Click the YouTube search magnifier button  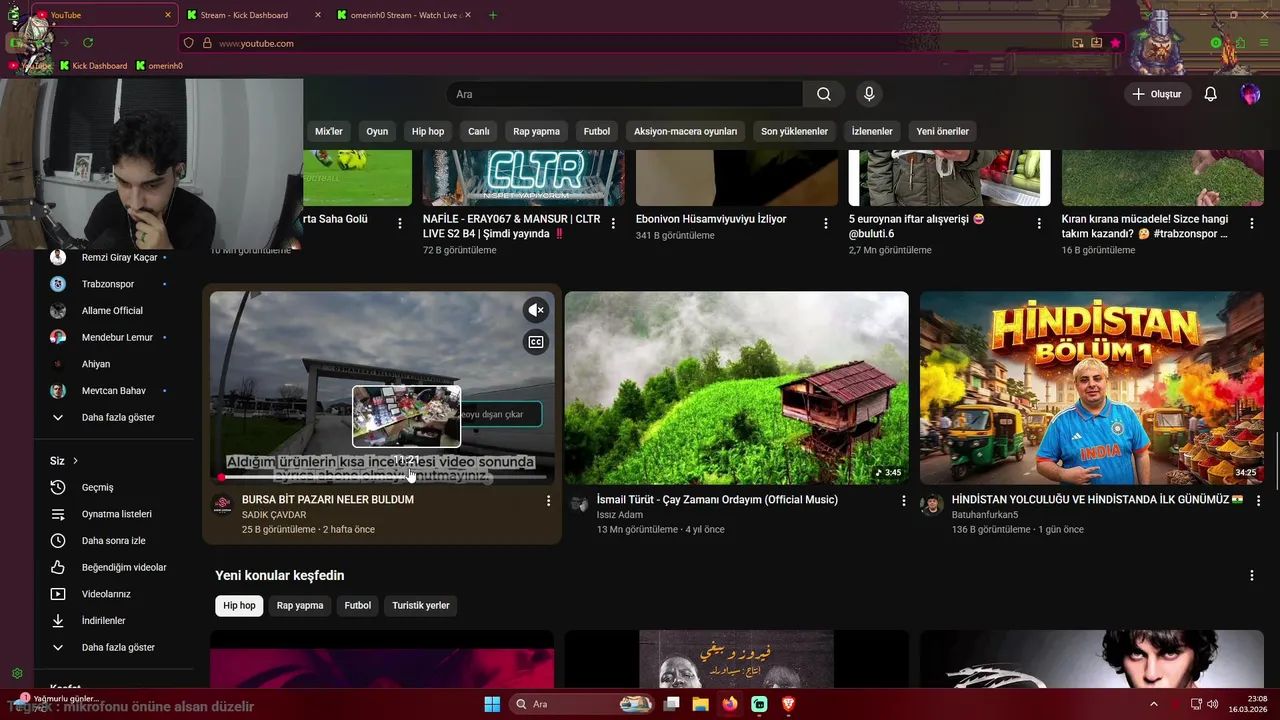click(x=824, y=94)
